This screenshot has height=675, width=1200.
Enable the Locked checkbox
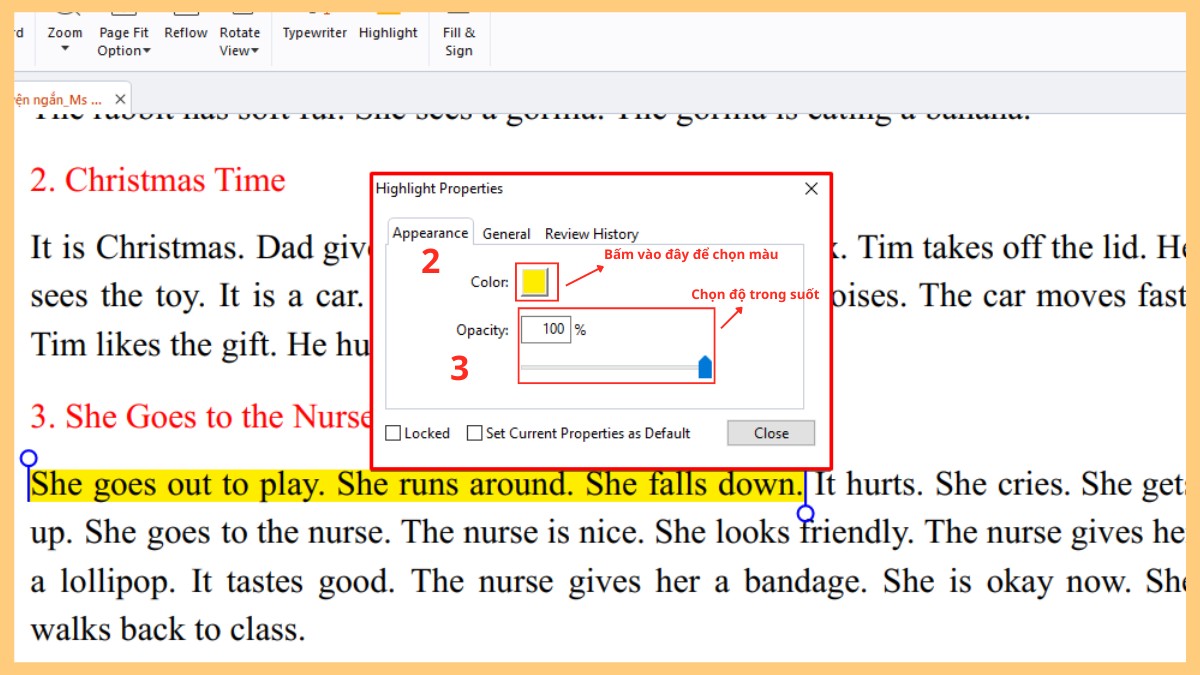(394, 434)
